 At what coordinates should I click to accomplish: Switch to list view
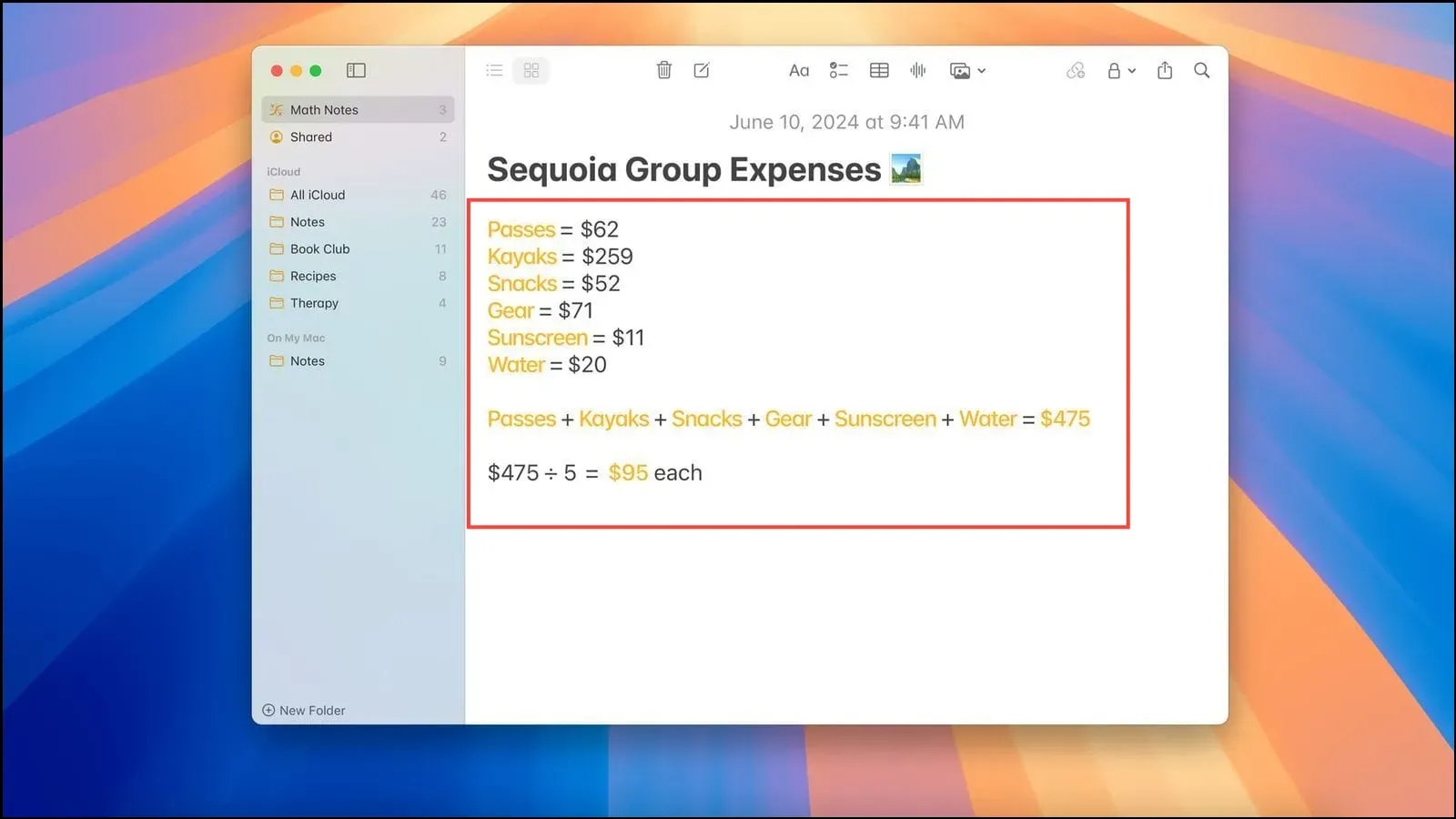tap(494, 70)
